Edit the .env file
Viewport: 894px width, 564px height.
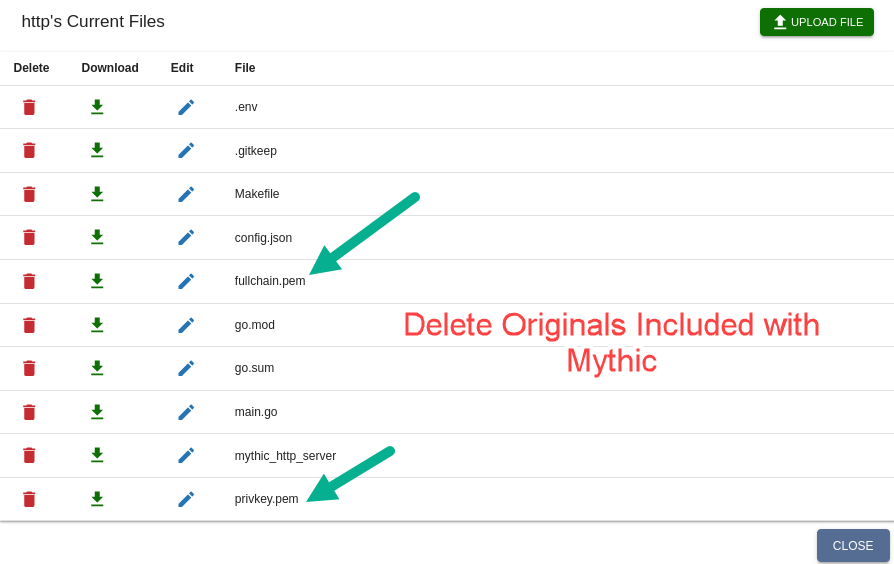186,107
